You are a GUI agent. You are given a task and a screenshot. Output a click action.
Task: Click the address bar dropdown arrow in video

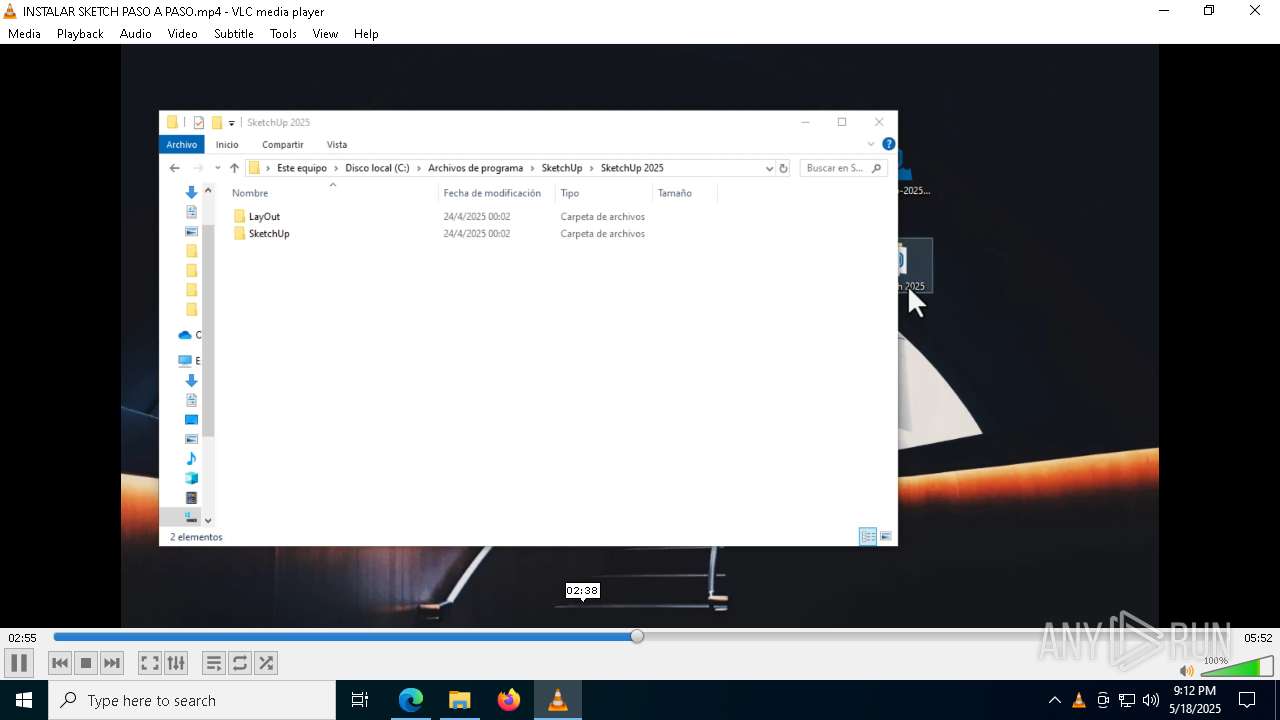pos(769,169)
